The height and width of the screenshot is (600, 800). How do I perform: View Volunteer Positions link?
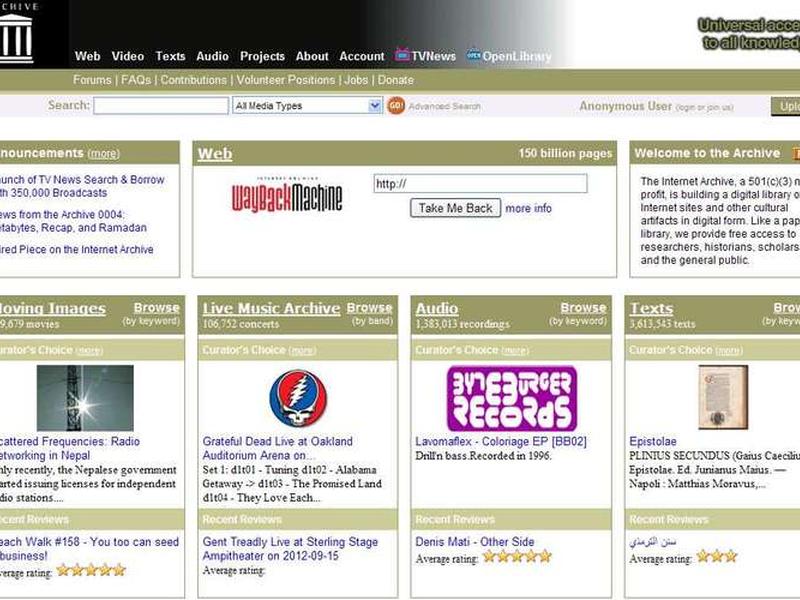[286, 80]
